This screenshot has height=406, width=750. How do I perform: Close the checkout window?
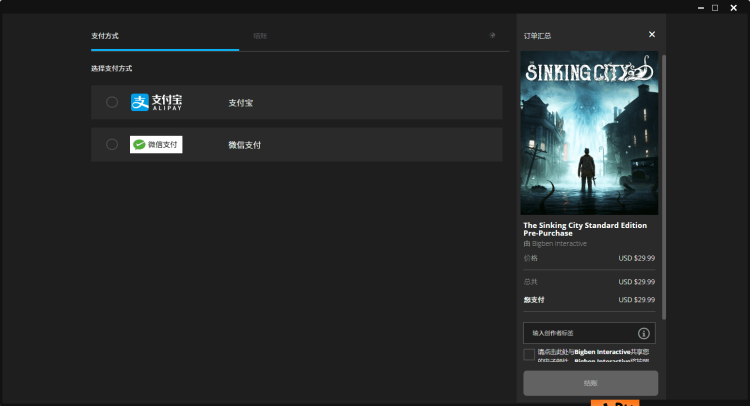pos(733,8)
